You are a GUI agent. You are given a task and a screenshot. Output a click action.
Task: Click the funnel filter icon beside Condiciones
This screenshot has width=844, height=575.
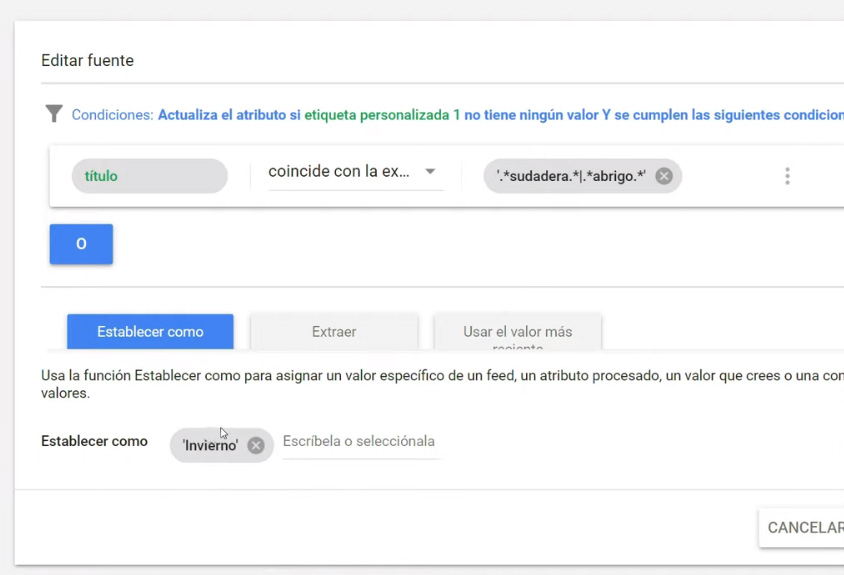[54, 114]
